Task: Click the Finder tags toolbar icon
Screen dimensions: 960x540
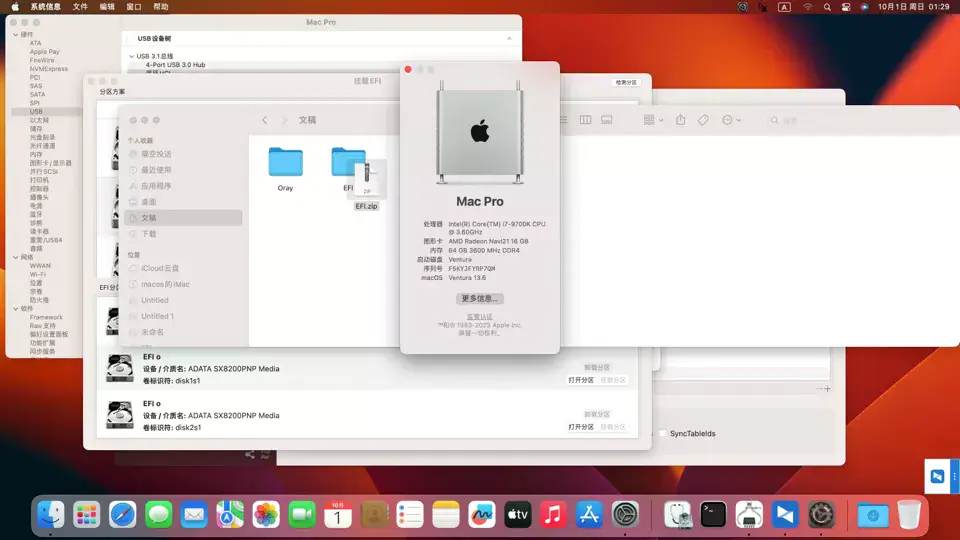Action: 703,120
